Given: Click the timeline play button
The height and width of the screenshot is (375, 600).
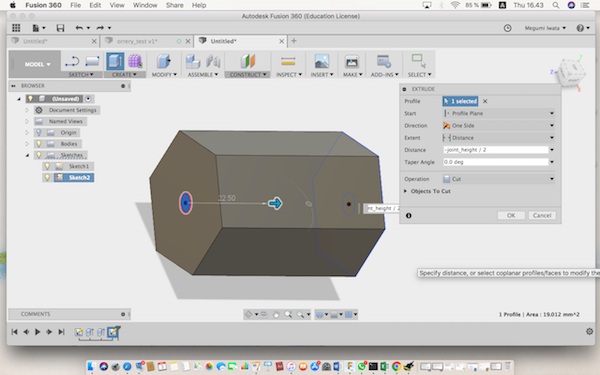Looking at the screenshot, I should tap(38, 332).
